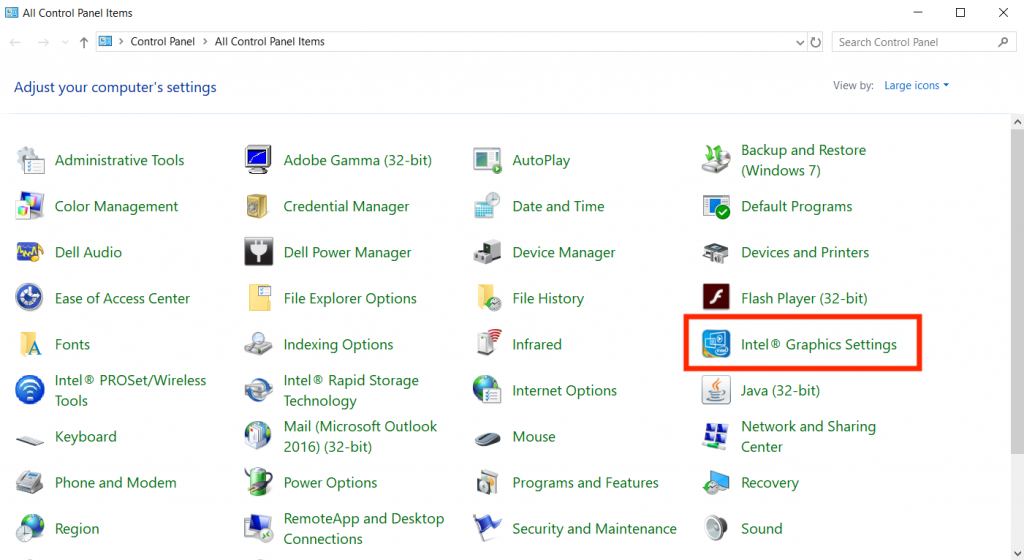Click the scrollbar up arrow

pyautogui.click(x=1017, y=122)
